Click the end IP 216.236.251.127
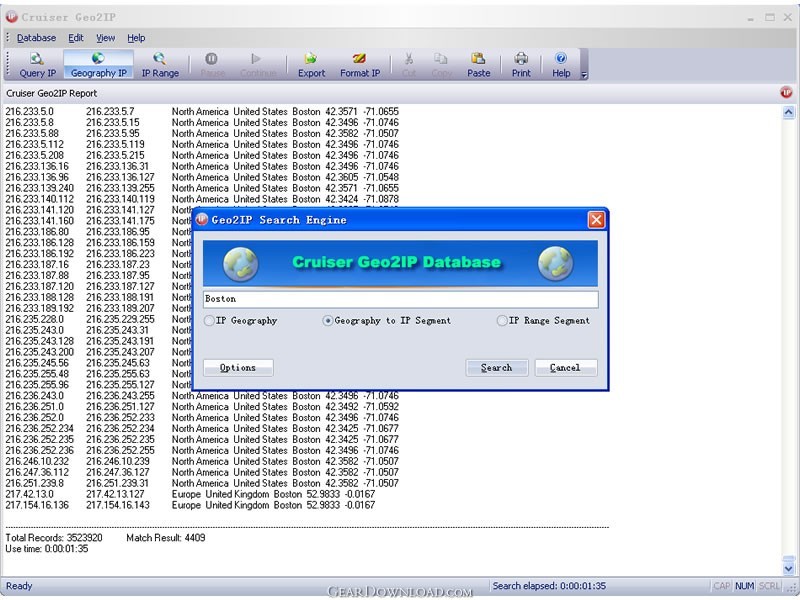The width and height of the screenshot is (800, 600). [120, 407]
